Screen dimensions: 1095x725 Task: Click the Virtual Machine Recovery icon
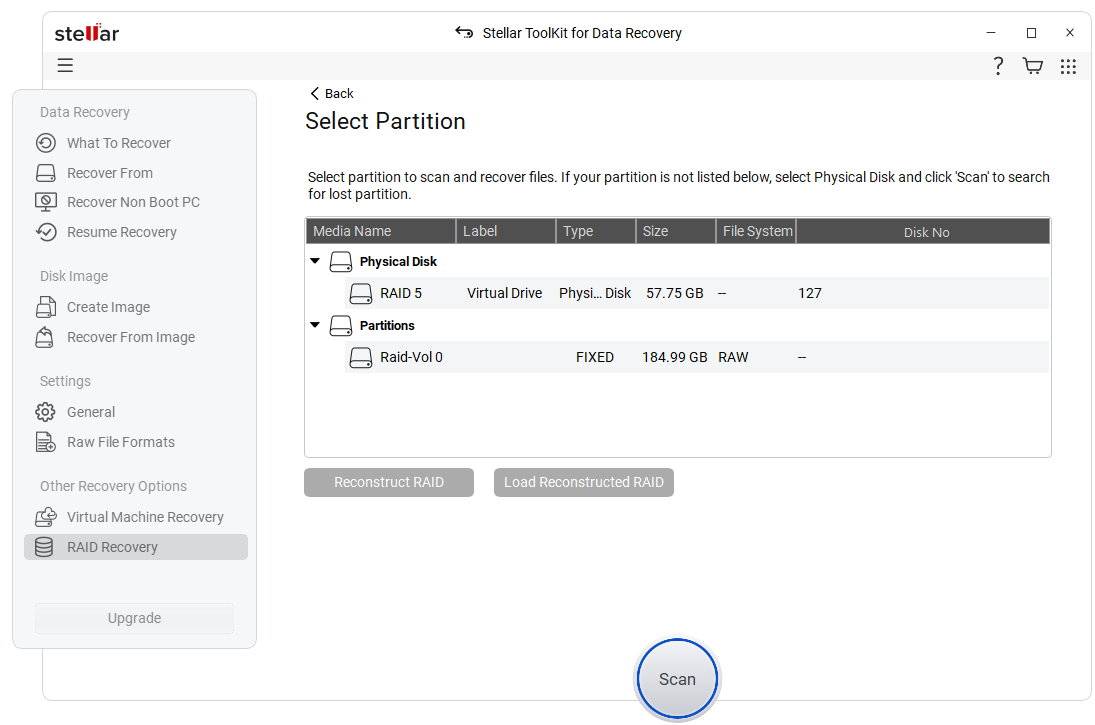tap(46, 517)
